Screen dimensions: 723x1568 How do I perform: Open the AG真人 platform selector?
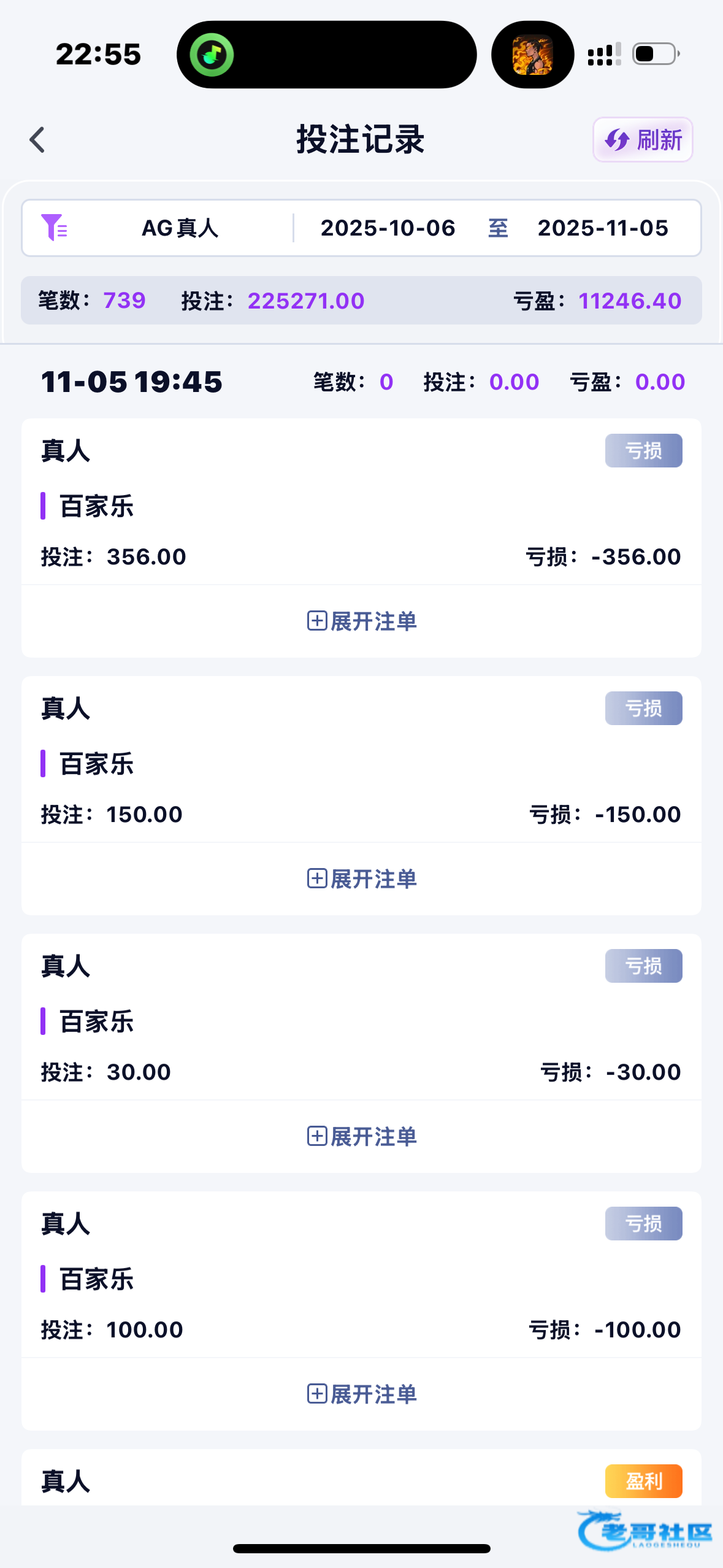[x=180, y=228]
